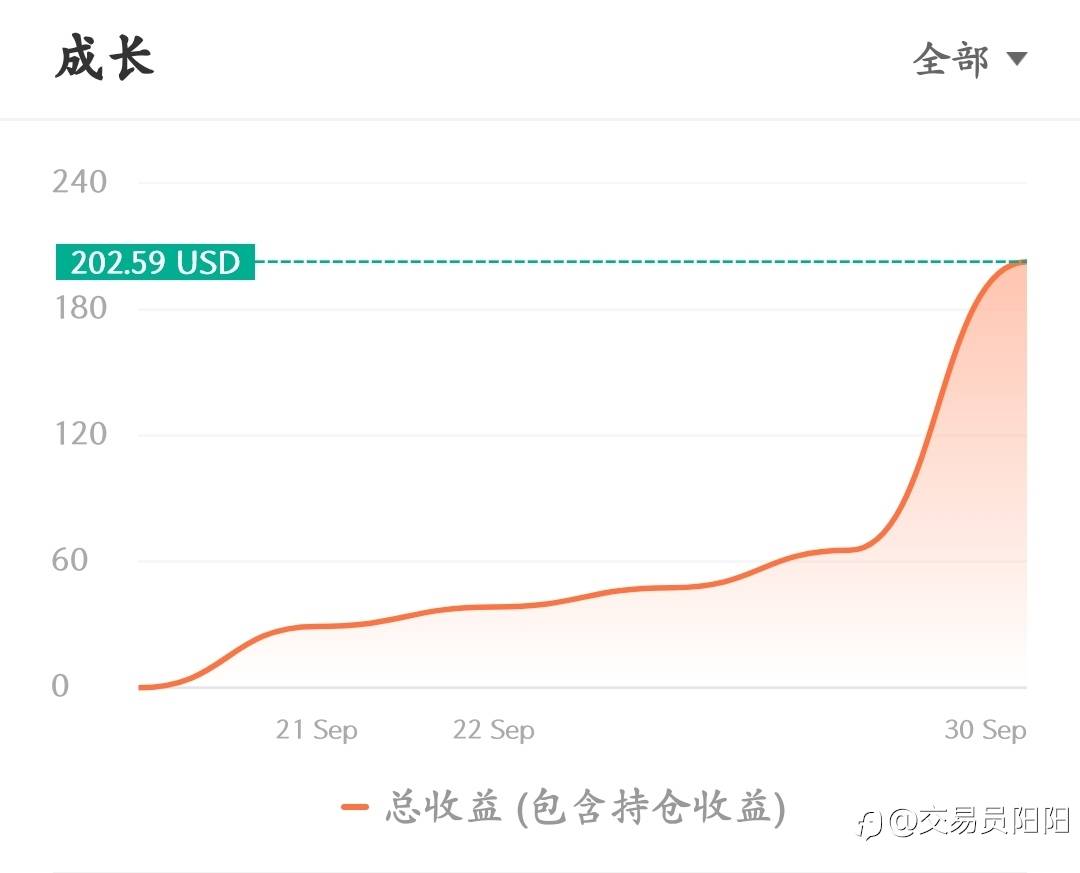Click the 0 y-axis label
The height and width of the screenshot is (873, 1080).
click(x=61, y=686)
